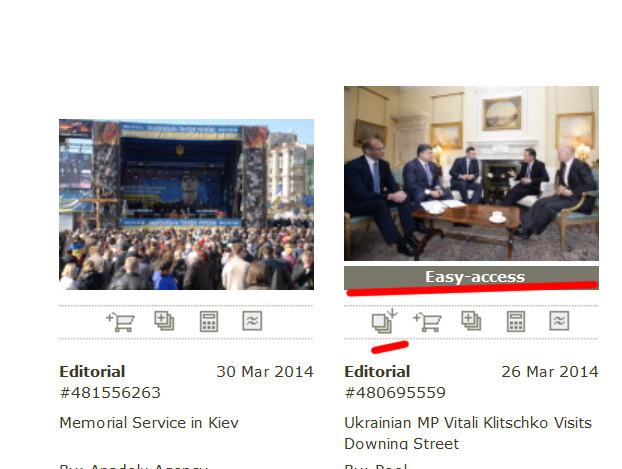The image size is (622, 469).
Task: Download the Easy-access Klitschko image
Action: point(384,321)
